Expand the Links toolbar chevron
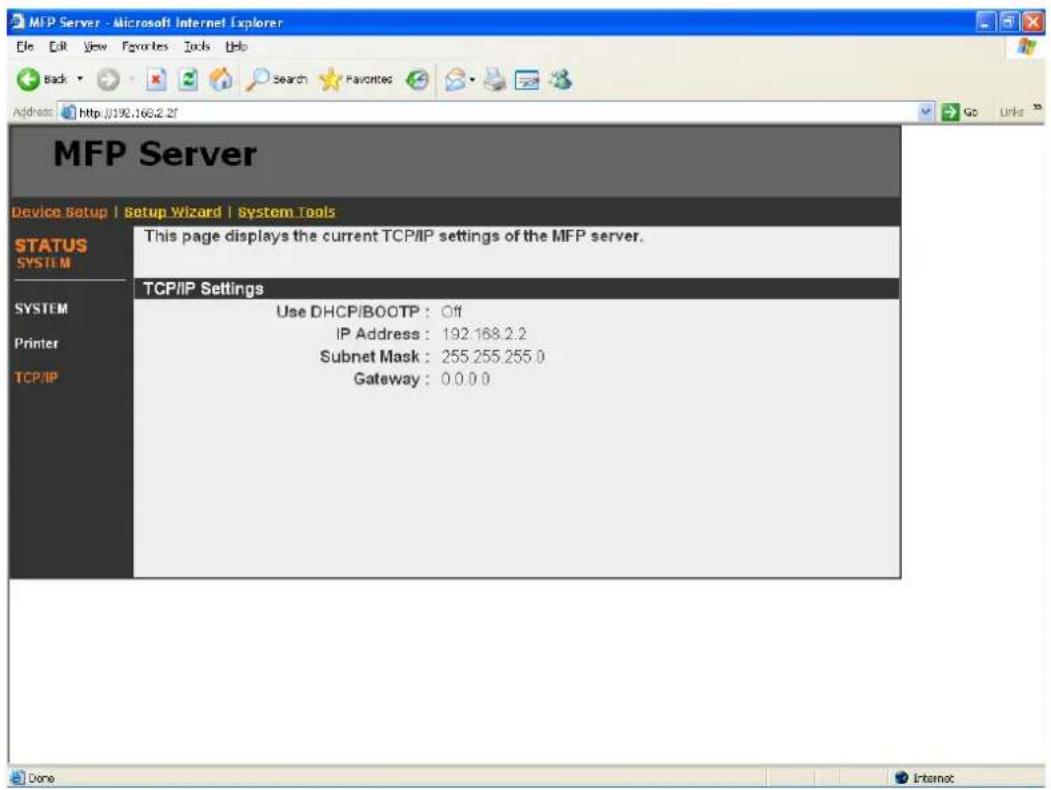The width and height of the screenshot is (1051, 790). click(1037, 108)
